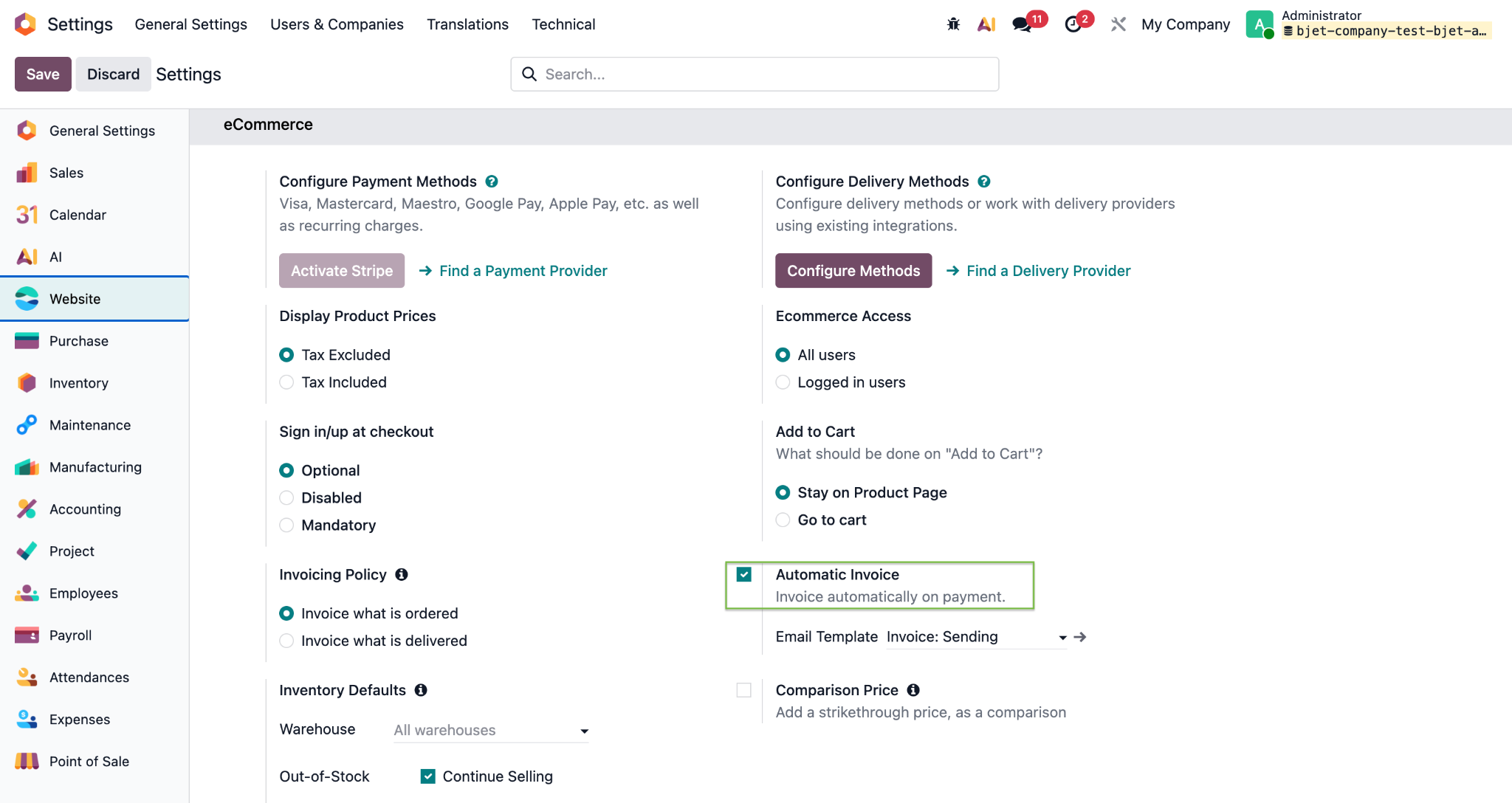Click the Purchase card icon in sidebar

(x=27, y=341)
